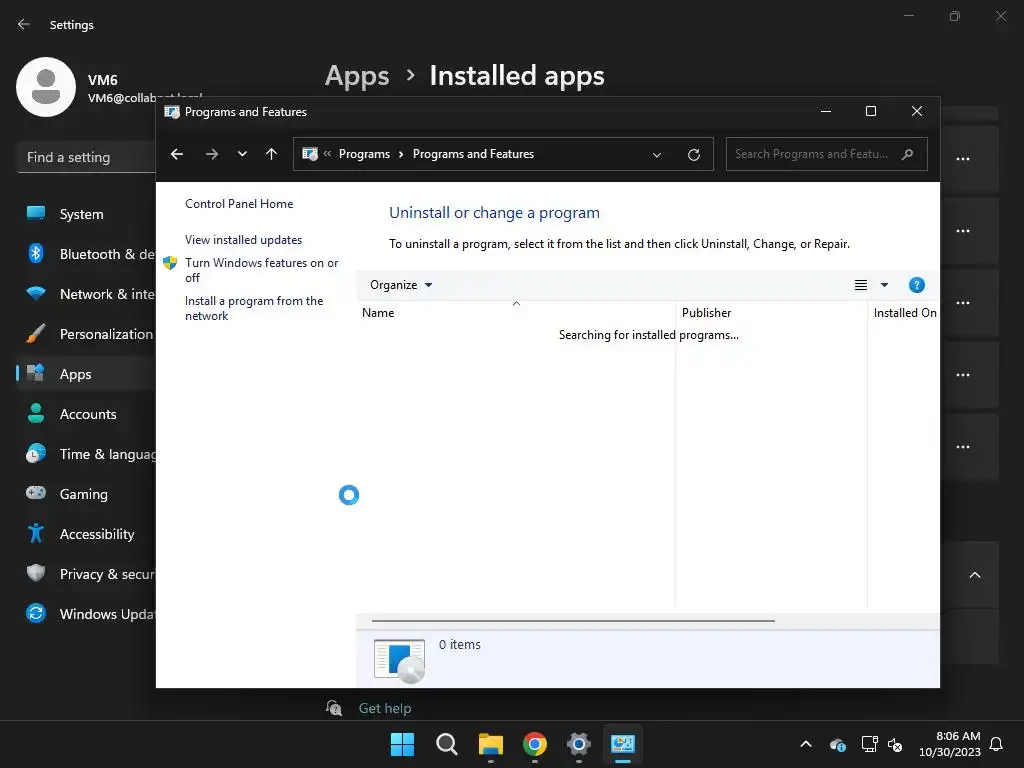Focus the Find a setting search box
The width and height of the screenshot is (1024, 768).
pos(86,157)
